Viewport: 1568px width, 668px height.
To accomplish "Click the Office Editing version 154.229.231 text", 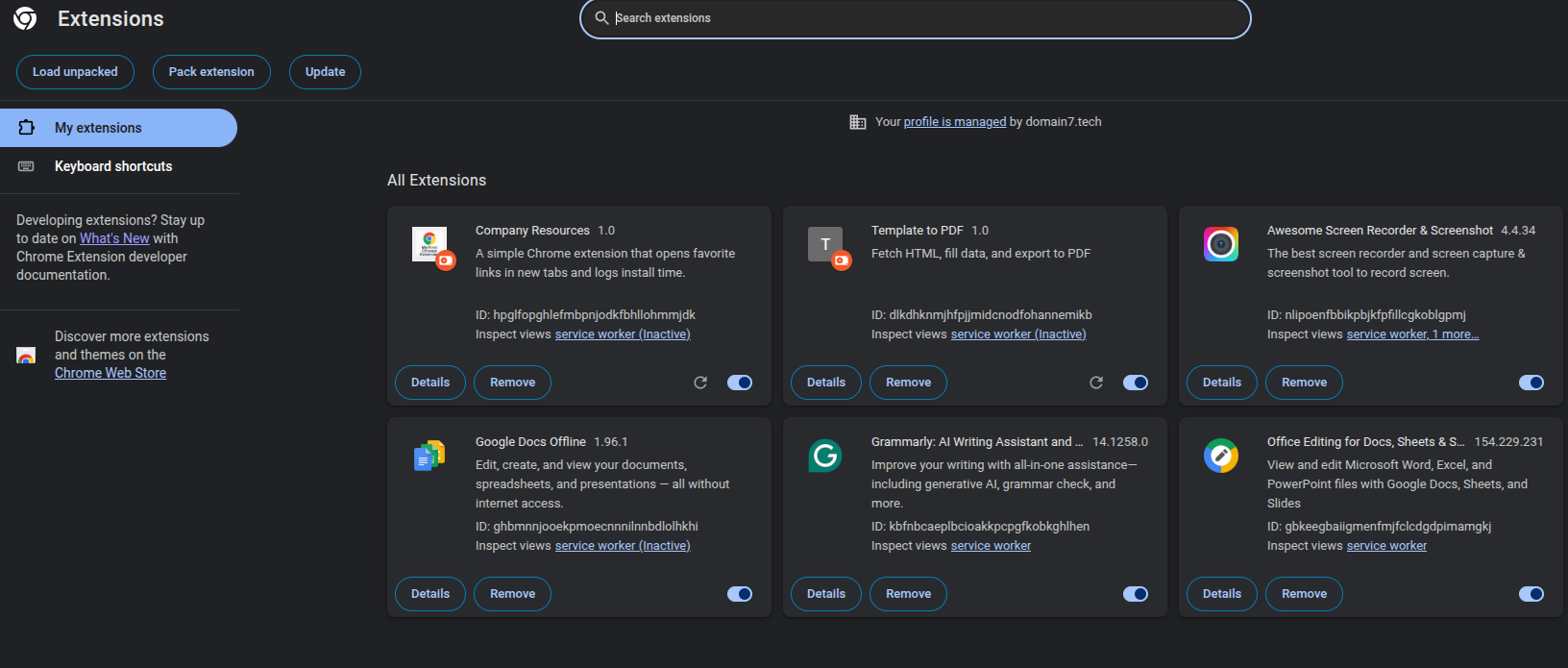I will [1508, 442].
